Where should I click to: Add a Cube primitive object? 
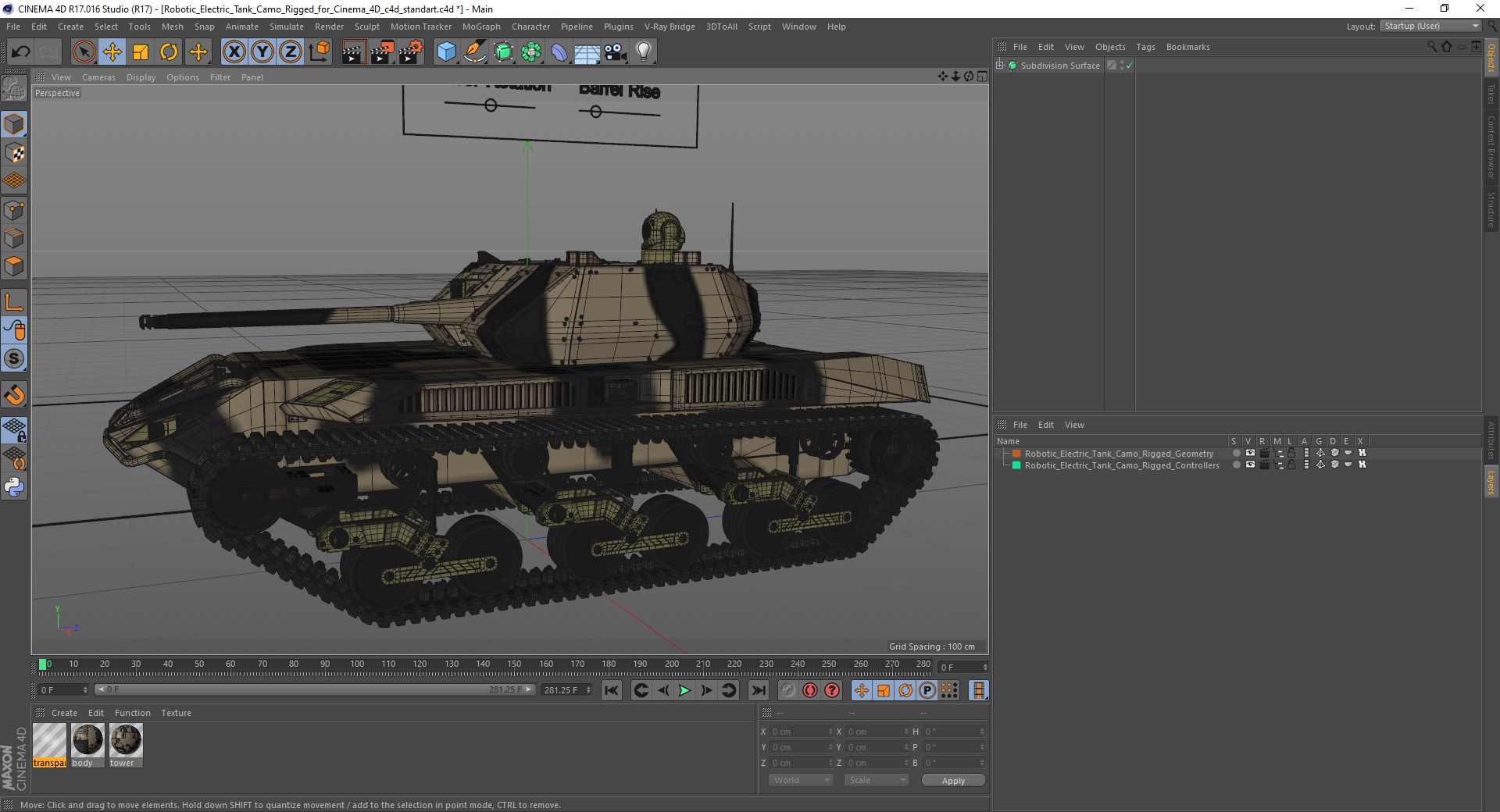pyautogui.click(x=446, y=52)
